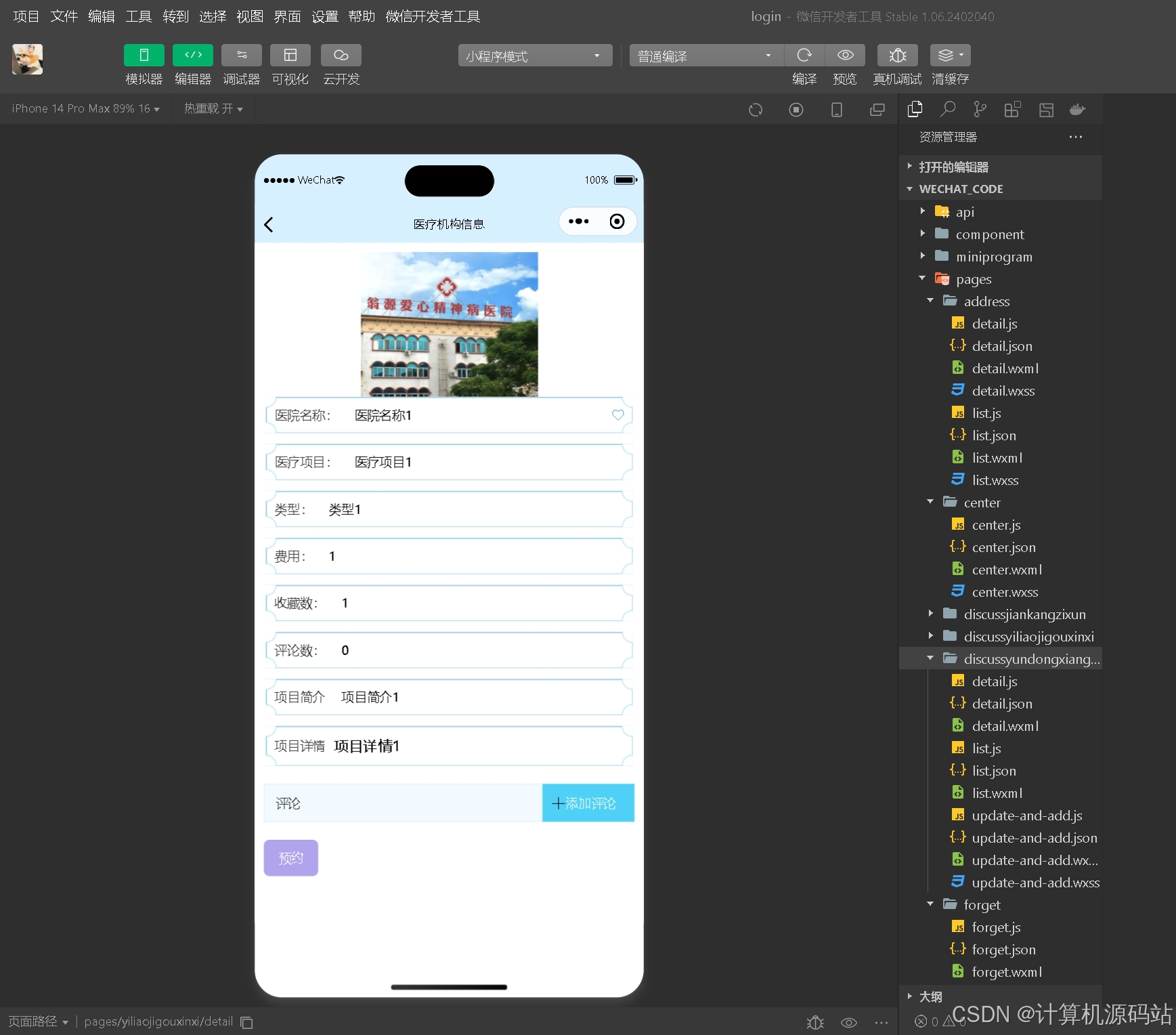Viewport: 1176px width, 1035px height.
Task: Click the purple 预约 button
Action: [291, 858]
